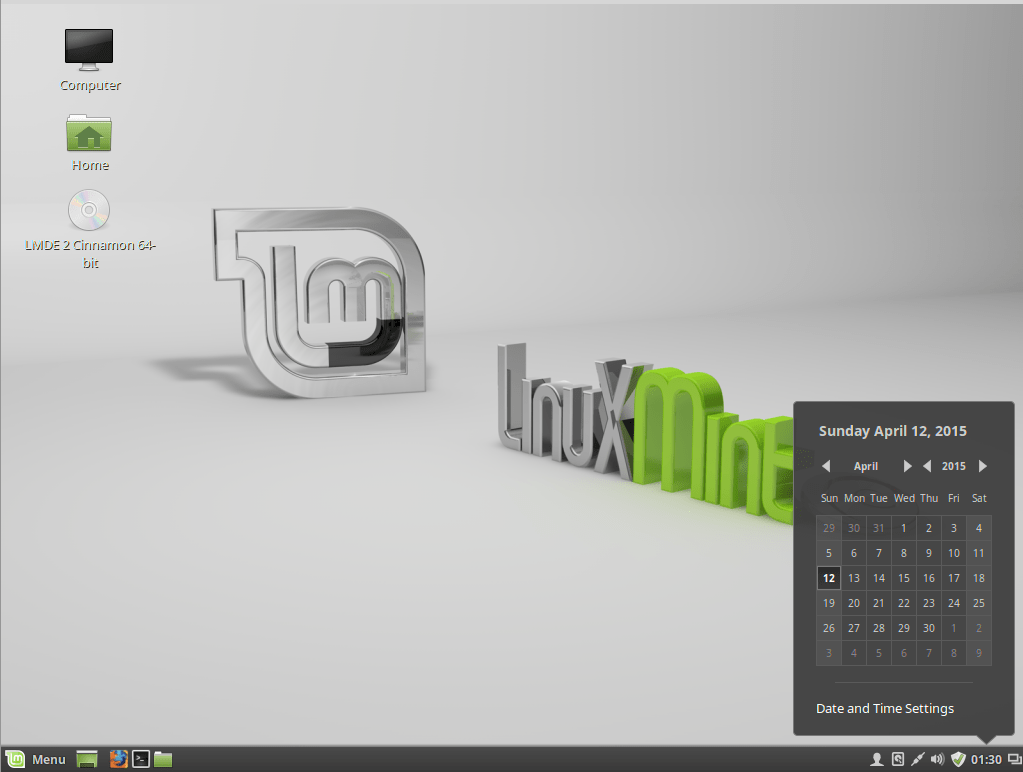Open the Linux Mint Menu button
The image size is (1023, 772).
click(36, 759)
